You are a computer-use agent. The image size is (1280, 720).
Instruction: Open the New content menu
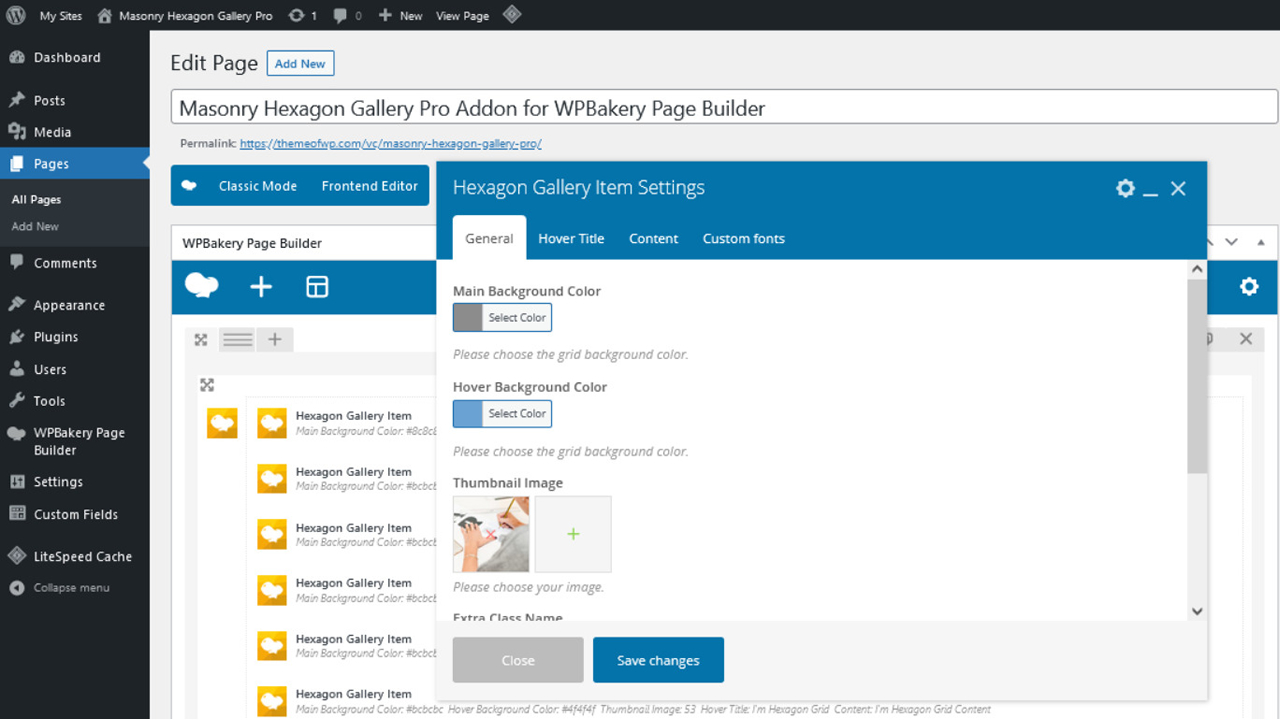click(x=400, y=16)
